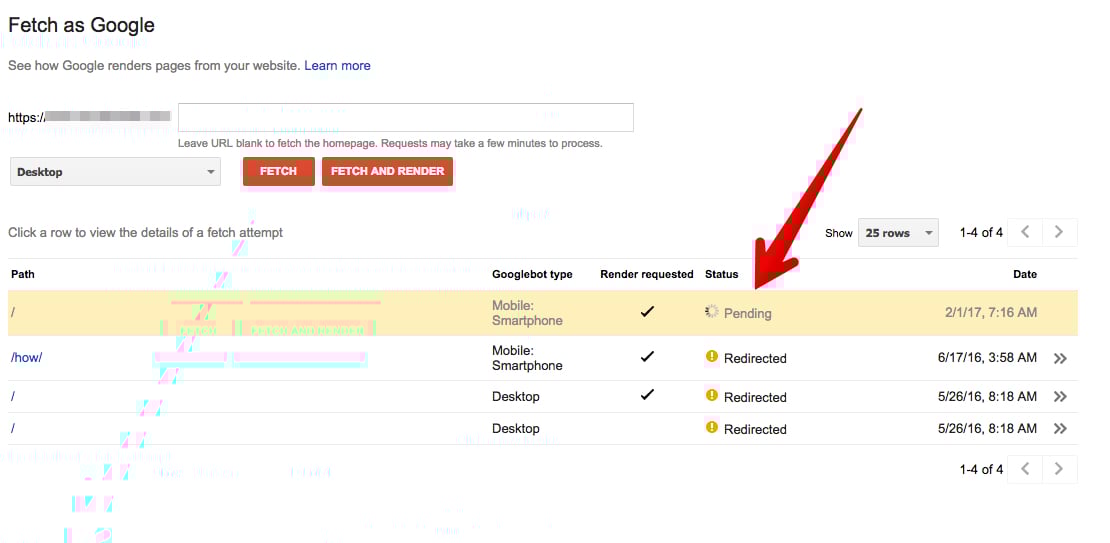Screen dimensions: 1110x543
Task: Open details arrow for /how/ row
Action: [1060, 358]
